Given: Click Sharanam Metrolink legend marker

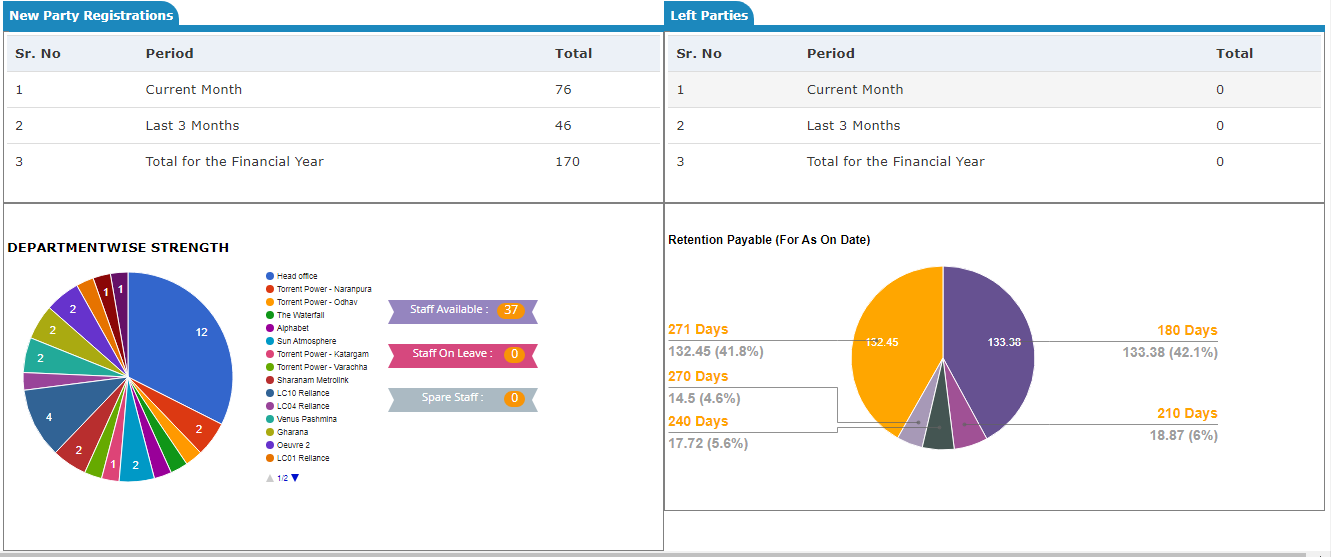Looking at the screenshot, I should click(x=270, y=380).
